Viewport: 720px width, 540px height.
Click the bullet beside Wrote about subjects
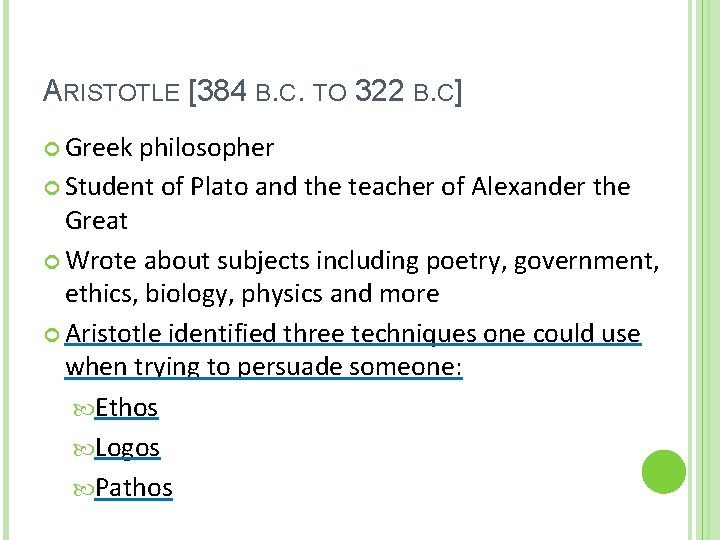click(x=52, y=262)
